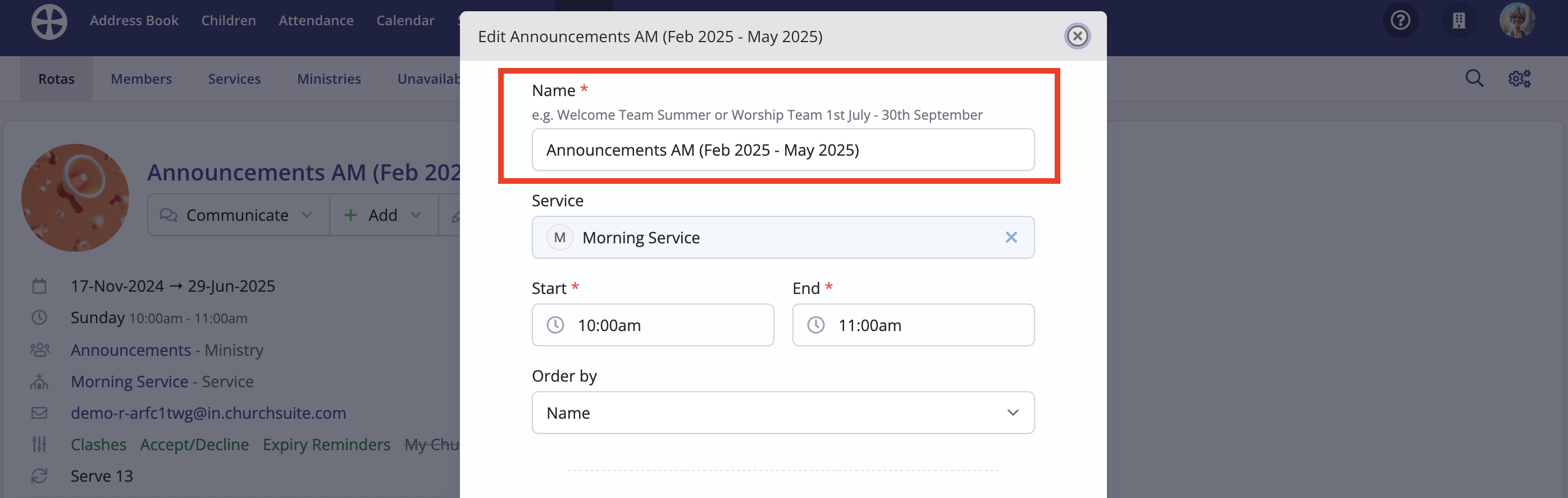Switch to the Ministries tab
The height and width of the screenshot is (498, 1568).
(329, 79)
